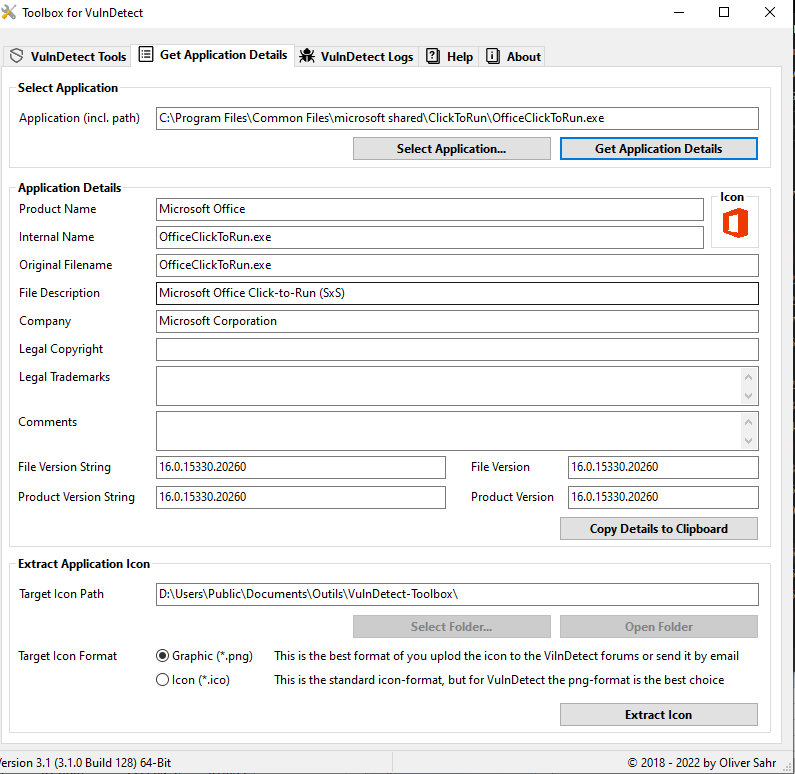Click the copyright Oliver Sahr status text
795x774 pixels.
pyautogui.click(x=702, y=763)
